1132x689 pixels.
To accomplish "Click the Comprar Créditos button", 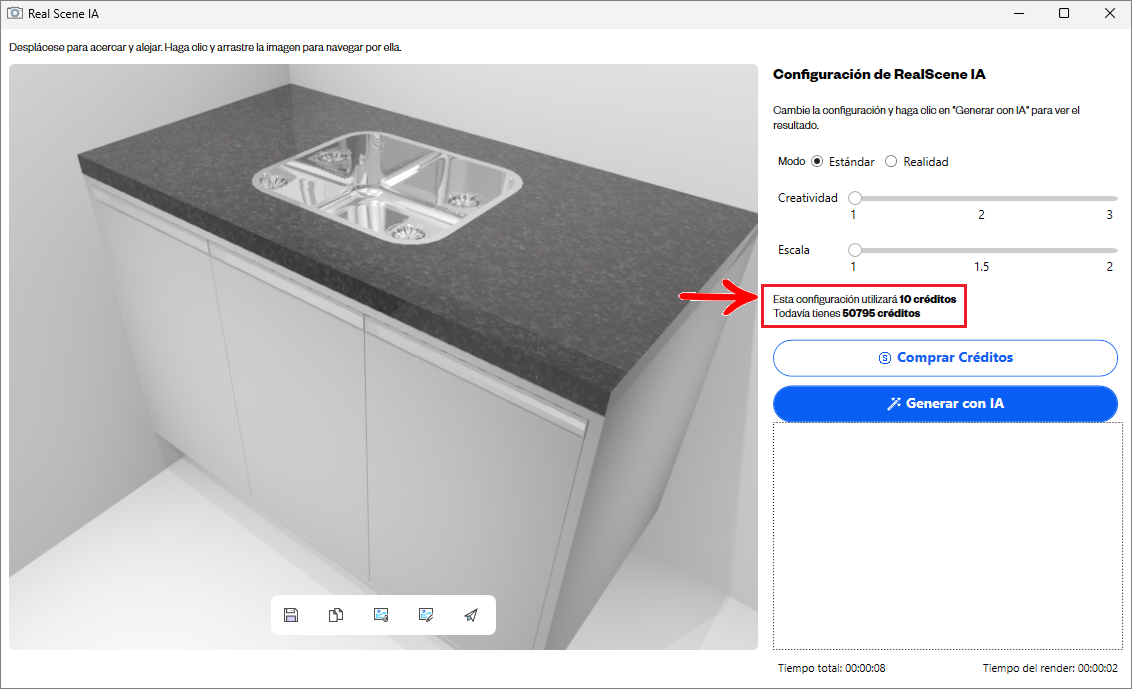I will tap(945, 358).
